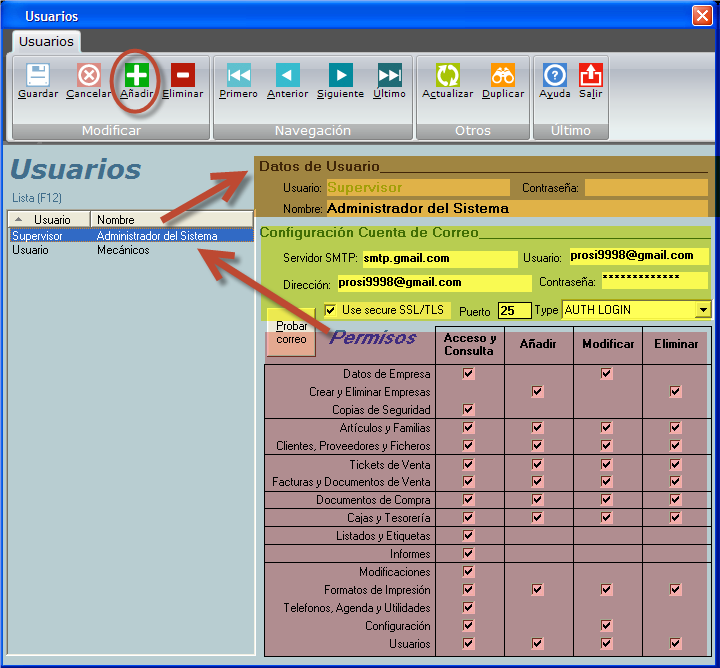Select the Usuario Mecánicos row
Image resolution: width=720 pixels, height=668 pixels.
click(x=131, y=250)
